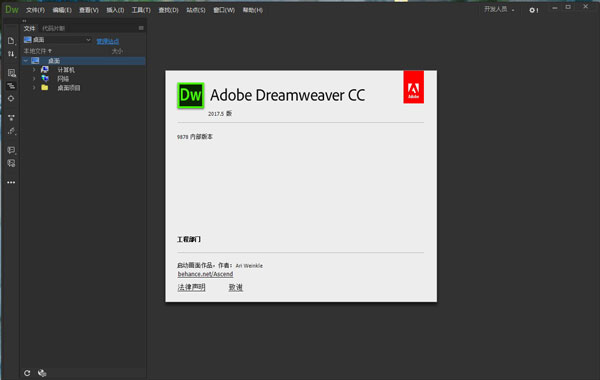Select the format source code icon
This screenshot has width=600, height=380.
coord(11,131)
